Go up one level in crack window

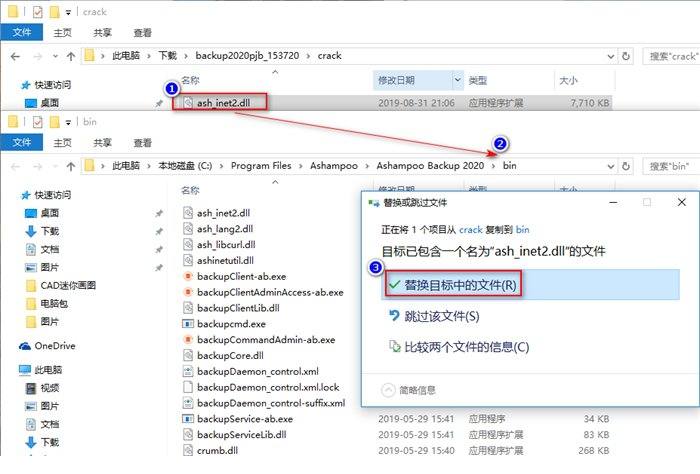pyautogui.click(x=71, y=56)
